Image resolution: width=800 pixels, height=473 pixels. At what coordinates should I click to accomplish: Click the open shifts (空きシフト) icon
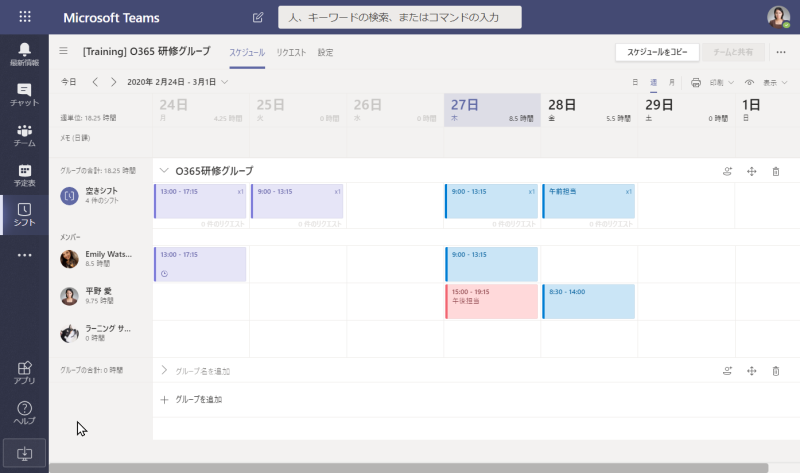click(x=69, y=195)
